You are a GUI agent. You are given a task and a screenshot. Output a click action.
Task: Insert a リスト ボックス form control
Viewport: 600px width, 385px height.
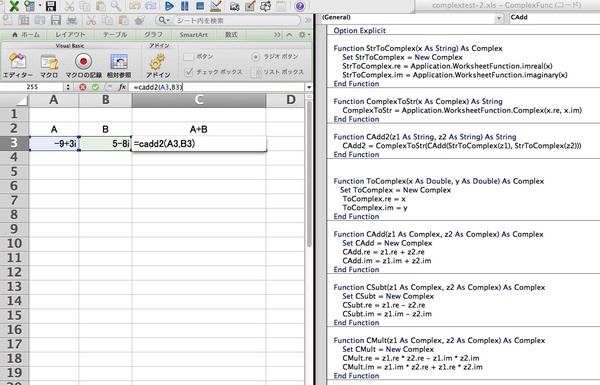(277, 72)
